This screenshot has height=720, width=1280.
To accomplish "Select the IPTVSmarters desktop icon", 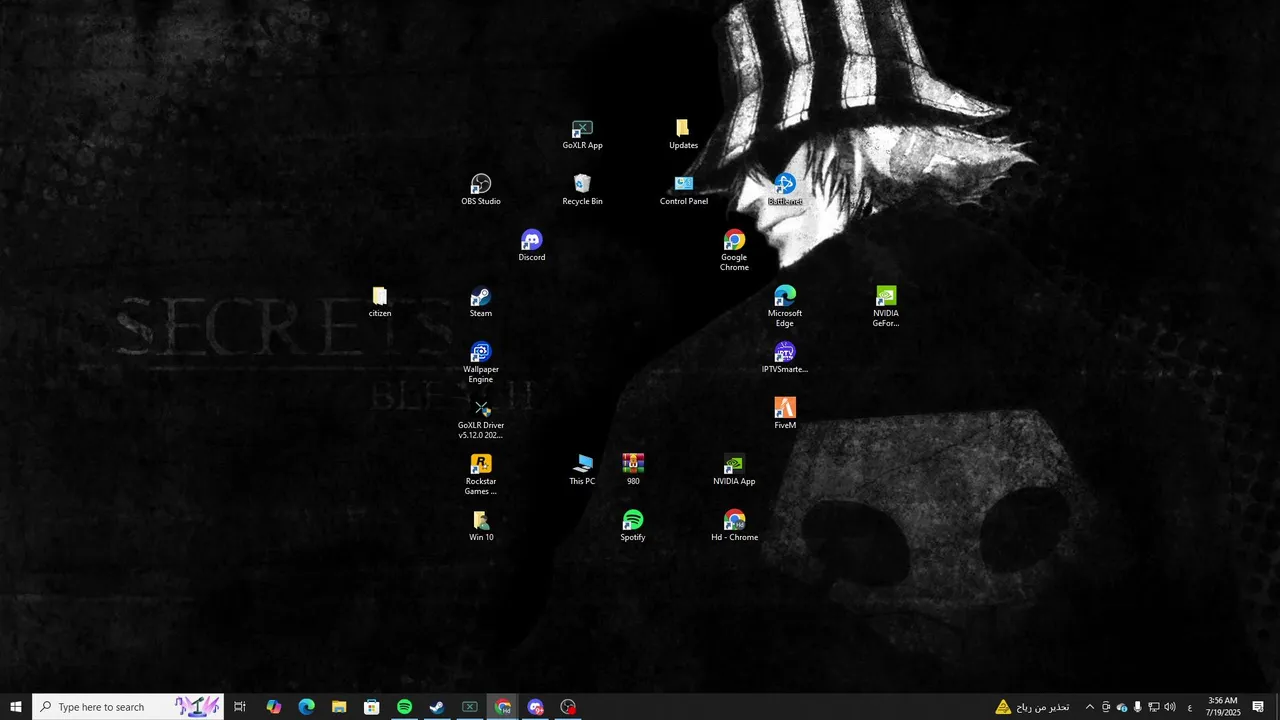I will [785, 359].
